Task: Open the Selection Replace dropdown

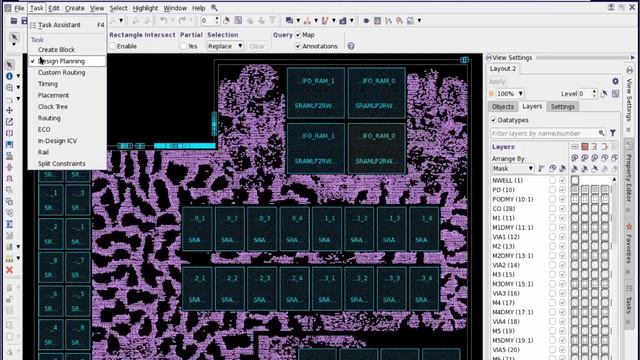Action: tap(225, 46)
